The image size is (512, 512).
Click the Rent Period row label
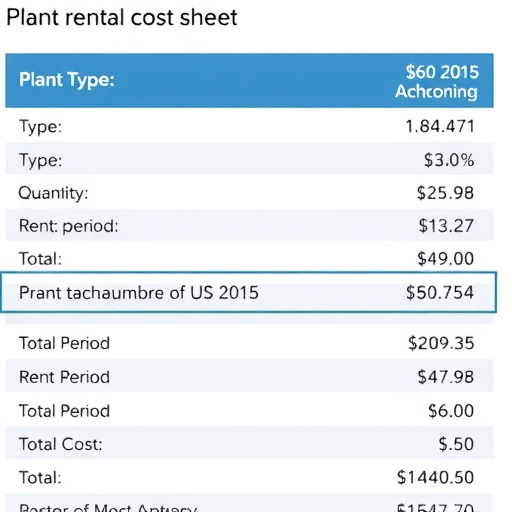(64, 377)
